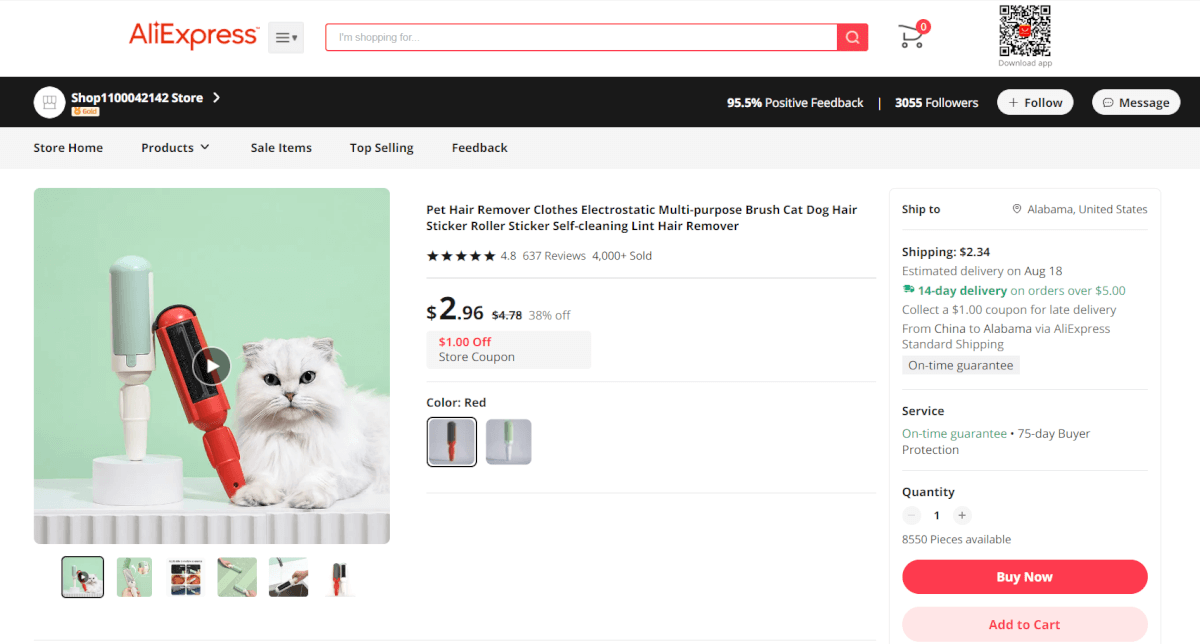Viewport: 1200px width, 644px height.
Task: Click the green delivery truck icon
Action: point(908,291)
